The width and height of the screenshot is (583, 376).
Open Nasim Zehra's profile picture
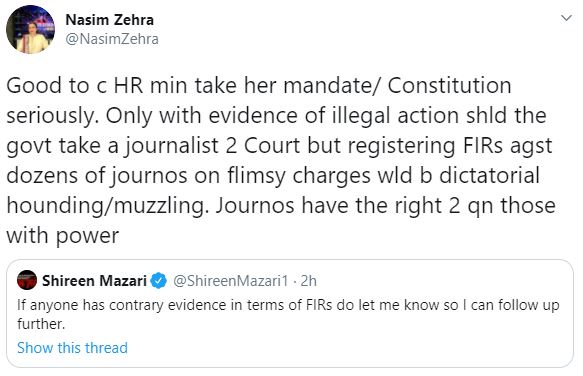pyautogui.click(x=30, y=30)
